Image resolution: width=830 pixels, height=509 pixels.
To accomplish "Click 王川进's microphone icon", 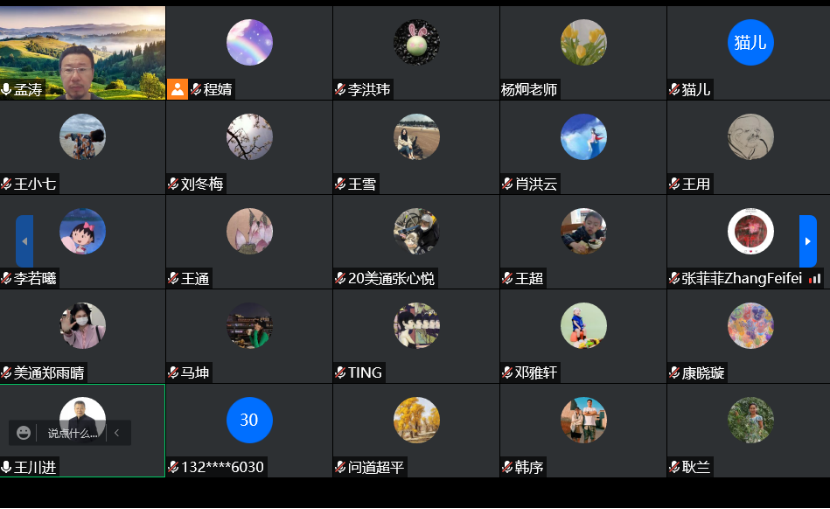I will [6, 467].
